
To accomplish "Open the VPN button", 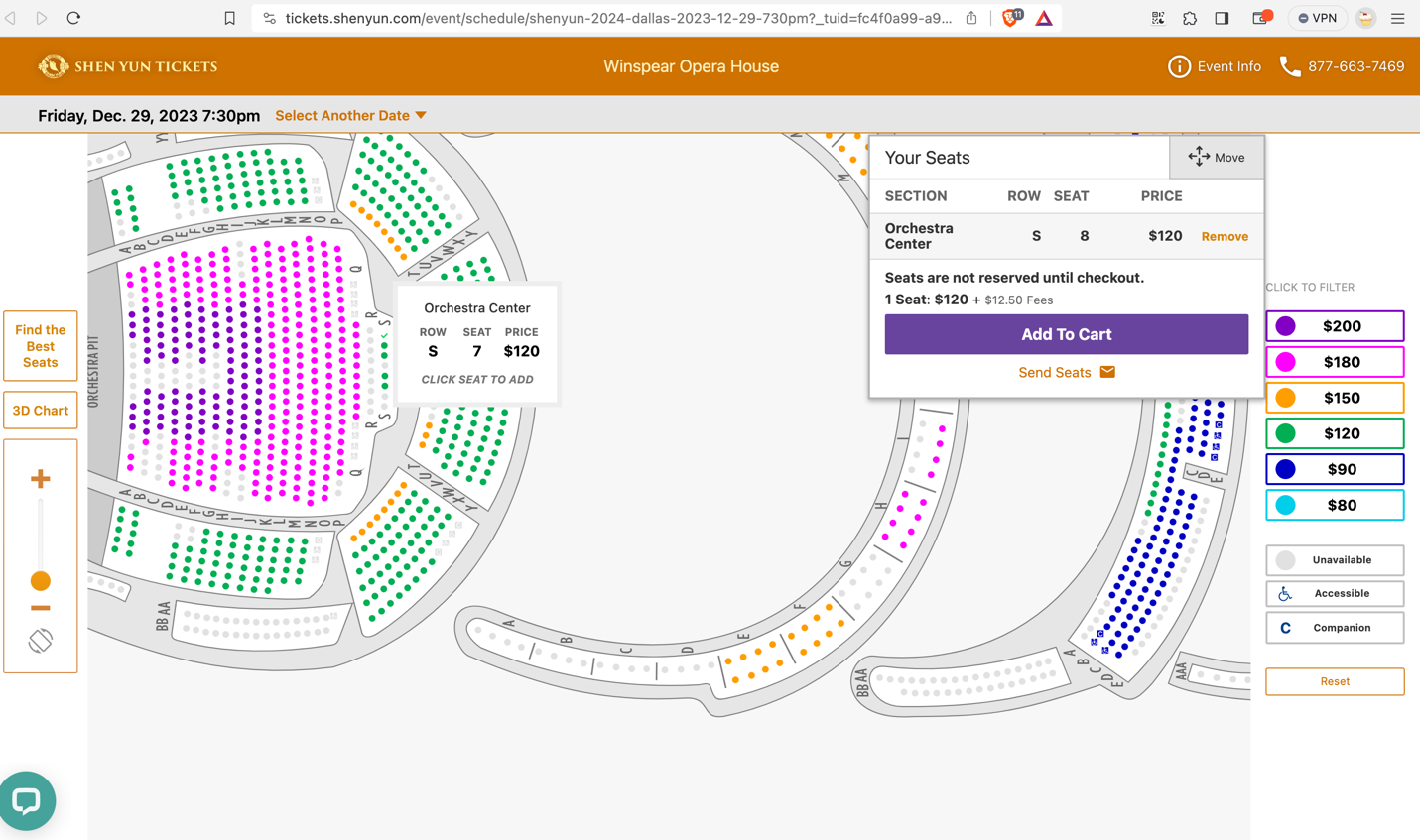I will pos(1318,18).
